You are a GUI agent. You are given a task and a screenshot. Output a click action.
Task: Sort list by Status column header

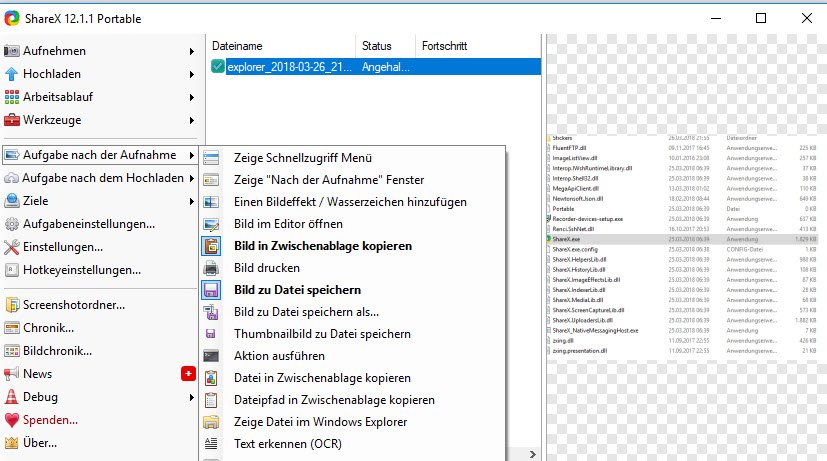[x=386, y=46]
